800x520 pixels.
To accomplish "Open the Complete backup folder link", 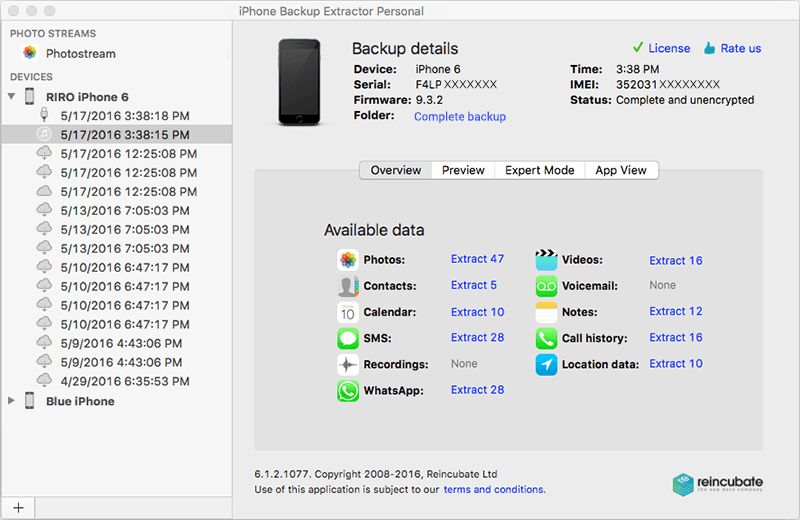I will [460, 116].
